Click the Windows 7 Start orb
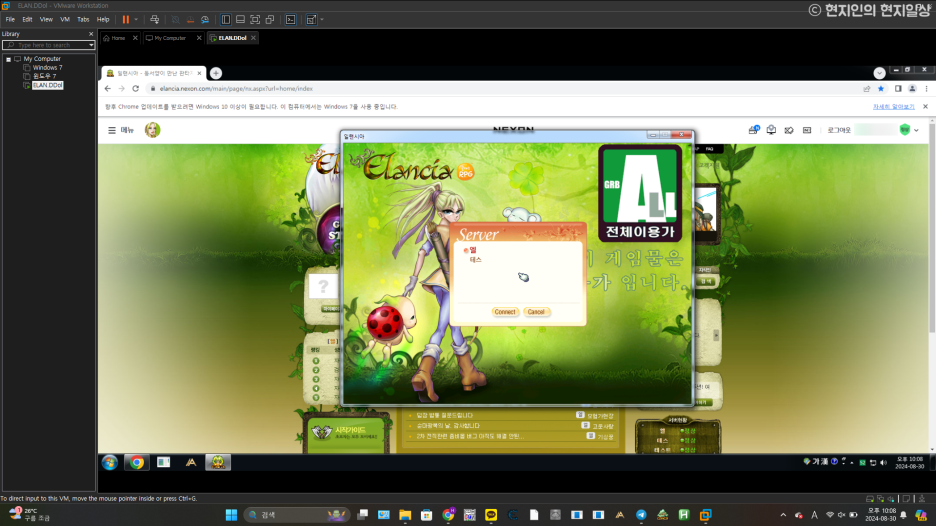 [110, 462]
